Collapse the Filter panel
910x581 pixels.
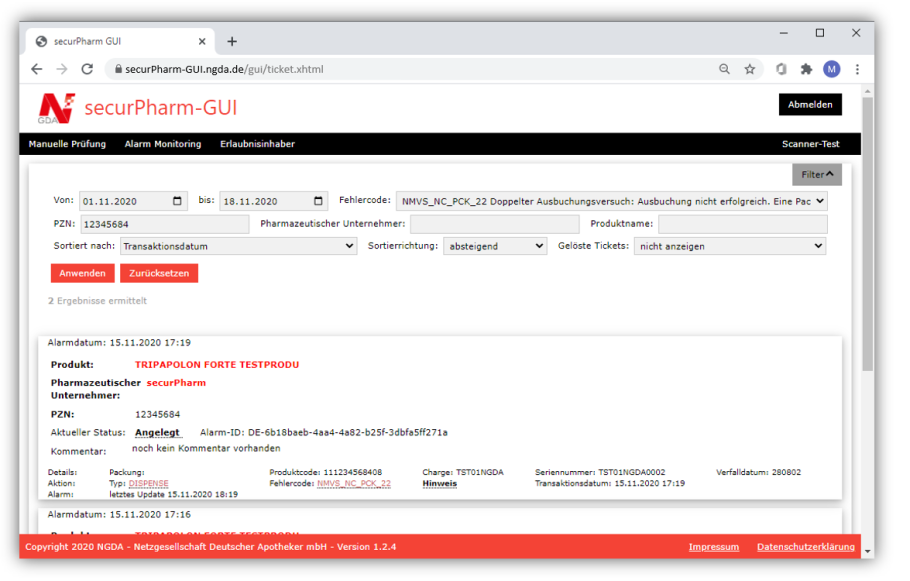click(817, 175)
